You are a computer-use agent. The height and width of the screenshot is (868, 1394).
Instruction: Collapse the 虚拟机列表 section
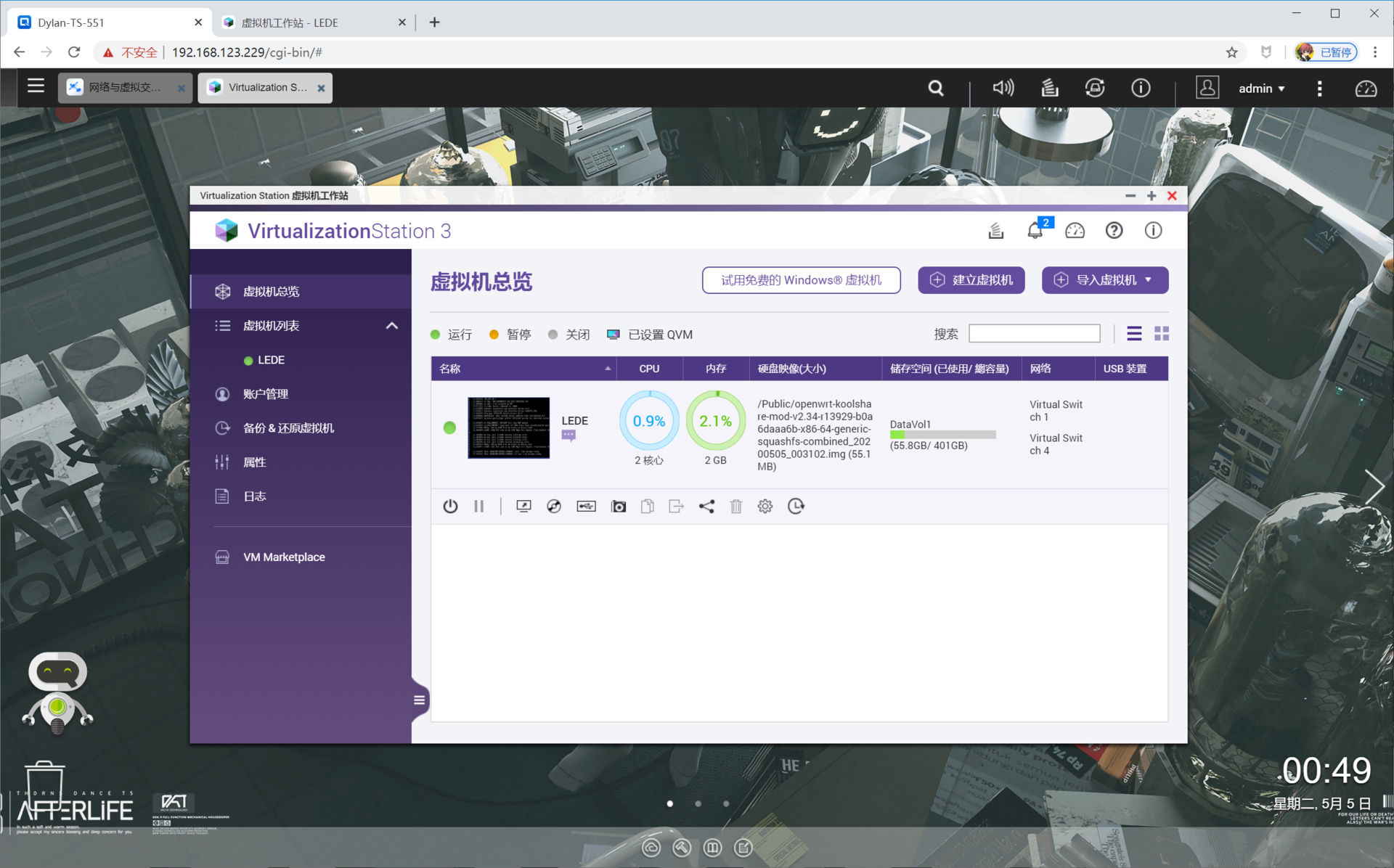click(391, 326)
